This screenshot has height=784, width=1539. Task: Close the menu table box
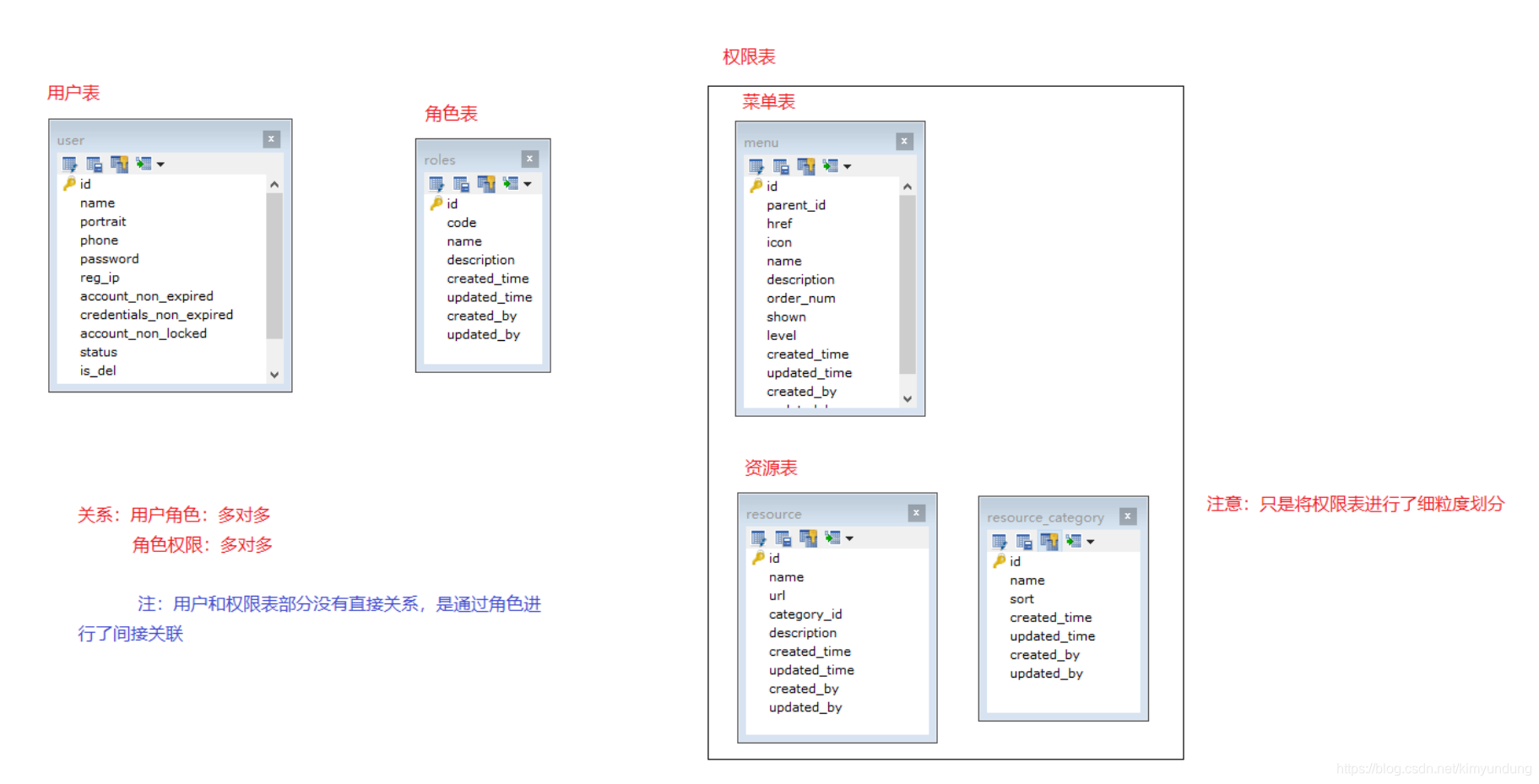tap(904, 142)
